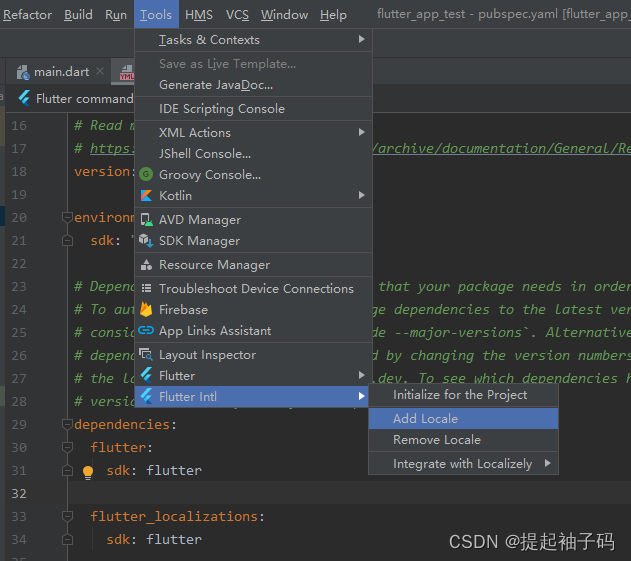Open IDE Scripting Console
631x561 pixels.
(253, 109)
